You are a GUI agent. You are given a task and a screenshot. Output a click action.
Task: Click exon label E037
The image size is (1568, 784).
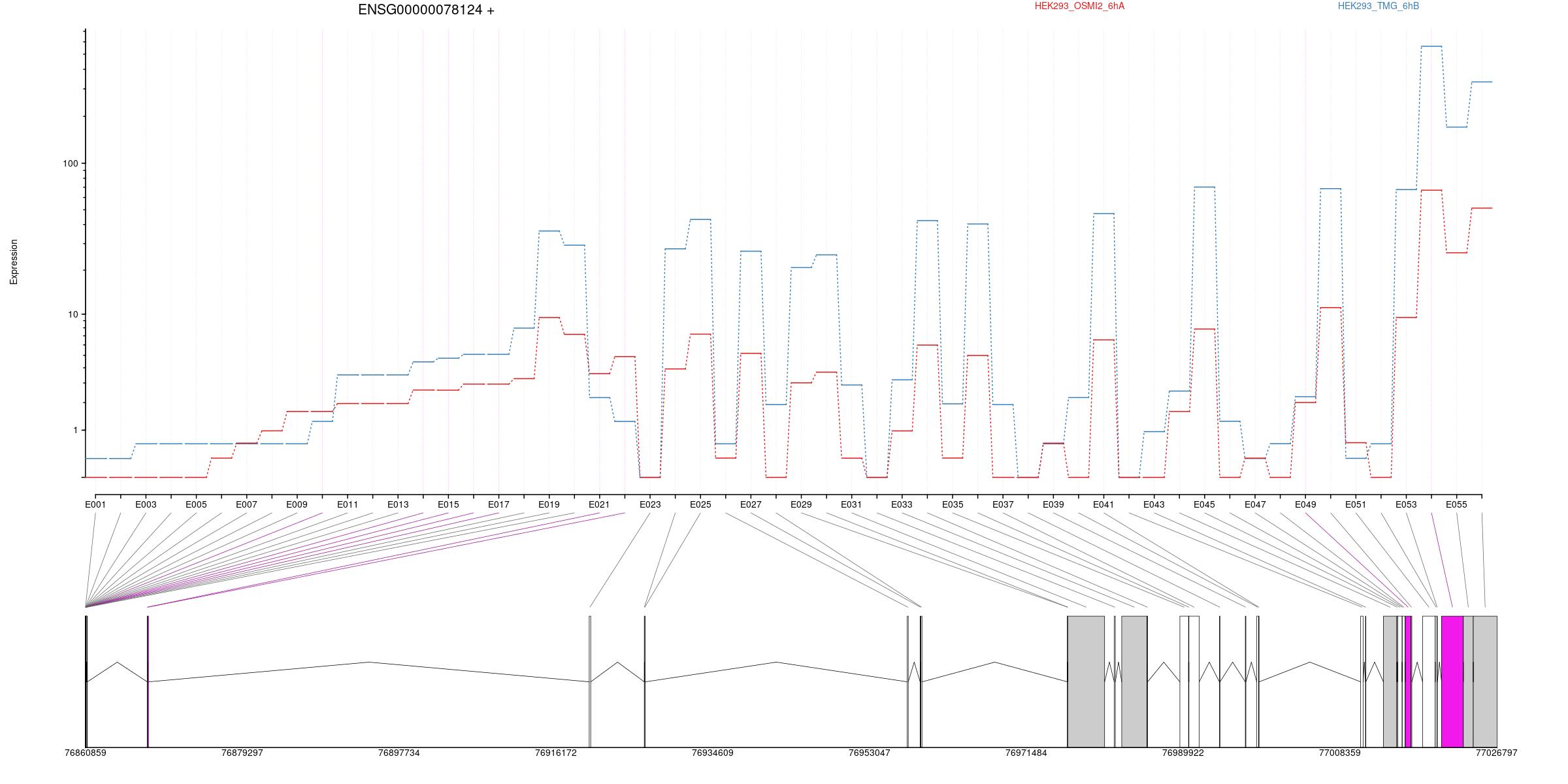(1003, 504)
